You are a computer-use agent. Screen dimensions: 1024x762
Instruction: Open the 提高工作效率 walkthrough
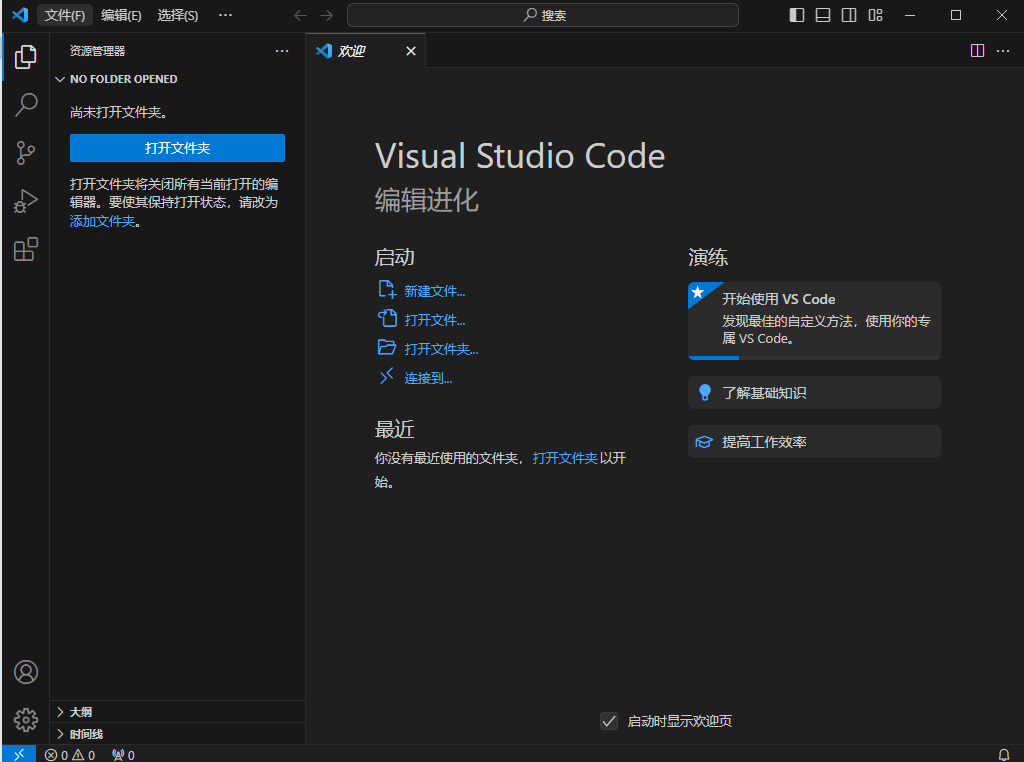click(x=814, y=442)
